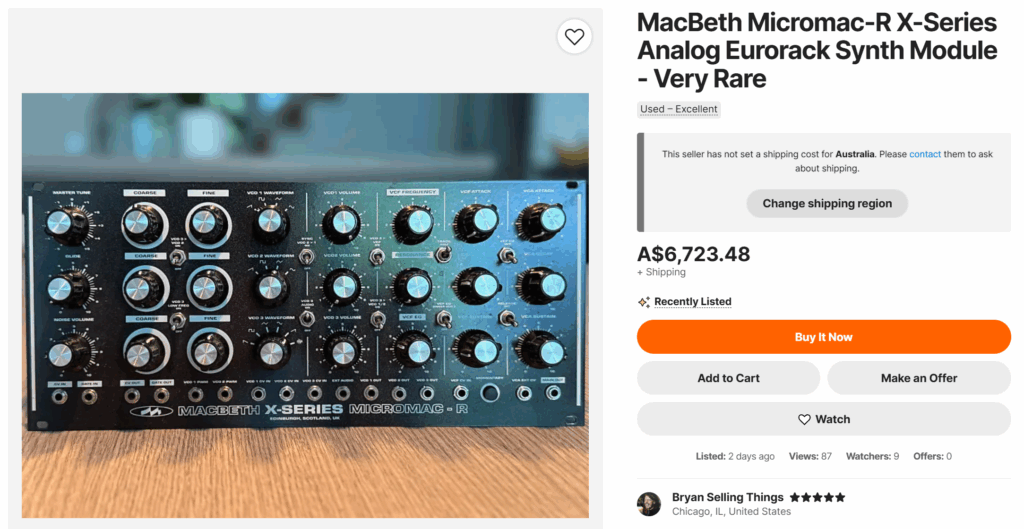Open Bryan Selling Things seller avatar
This screenshot has height=529, width=1024.
(x=649, y=504)
